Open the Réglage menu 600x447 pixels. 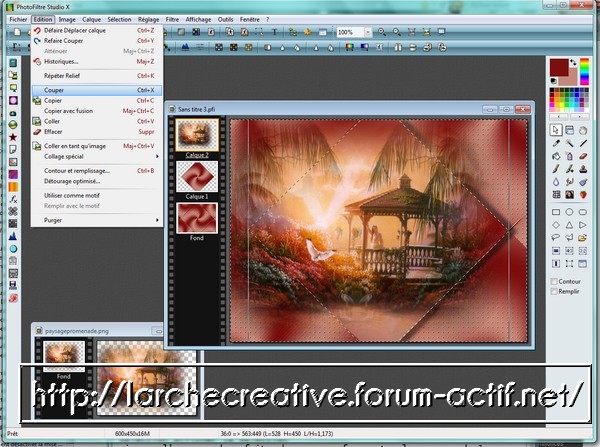pyautogui.click(x=148, y=19)
